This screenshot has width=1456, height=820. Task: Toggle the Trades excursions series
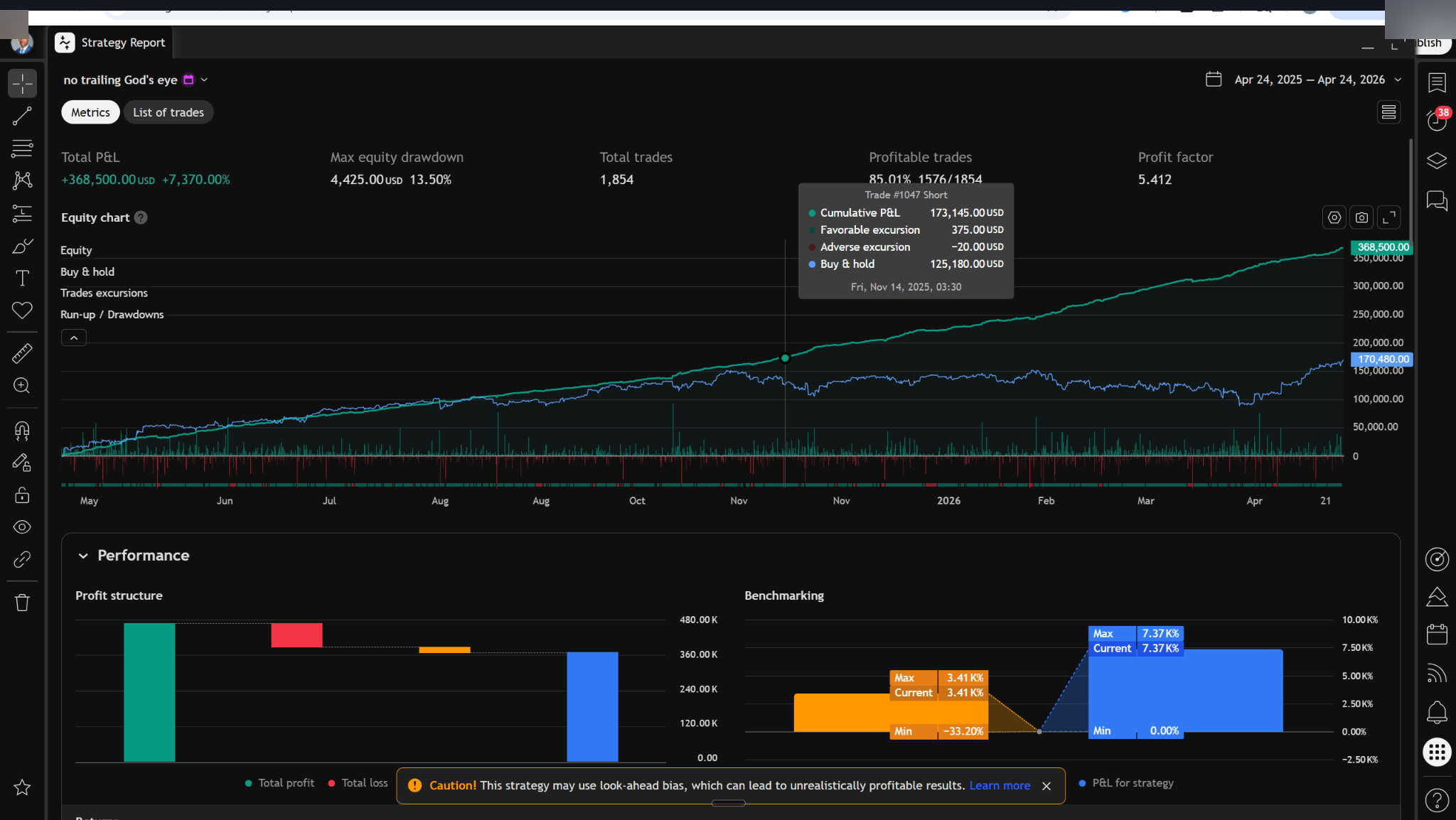click(x=104, y=293)
